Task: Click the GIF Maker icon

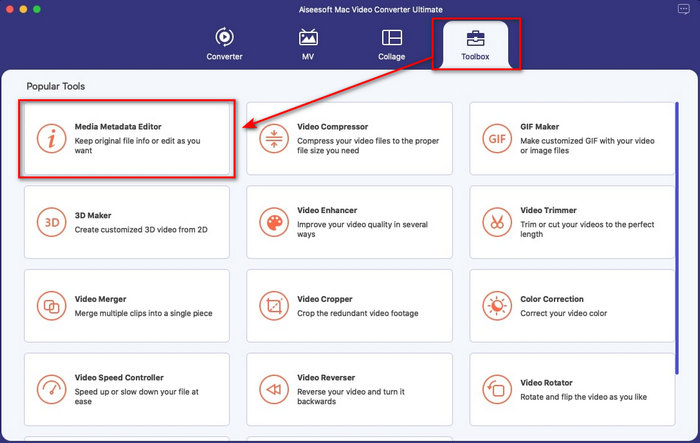Action: pos(497,138)
